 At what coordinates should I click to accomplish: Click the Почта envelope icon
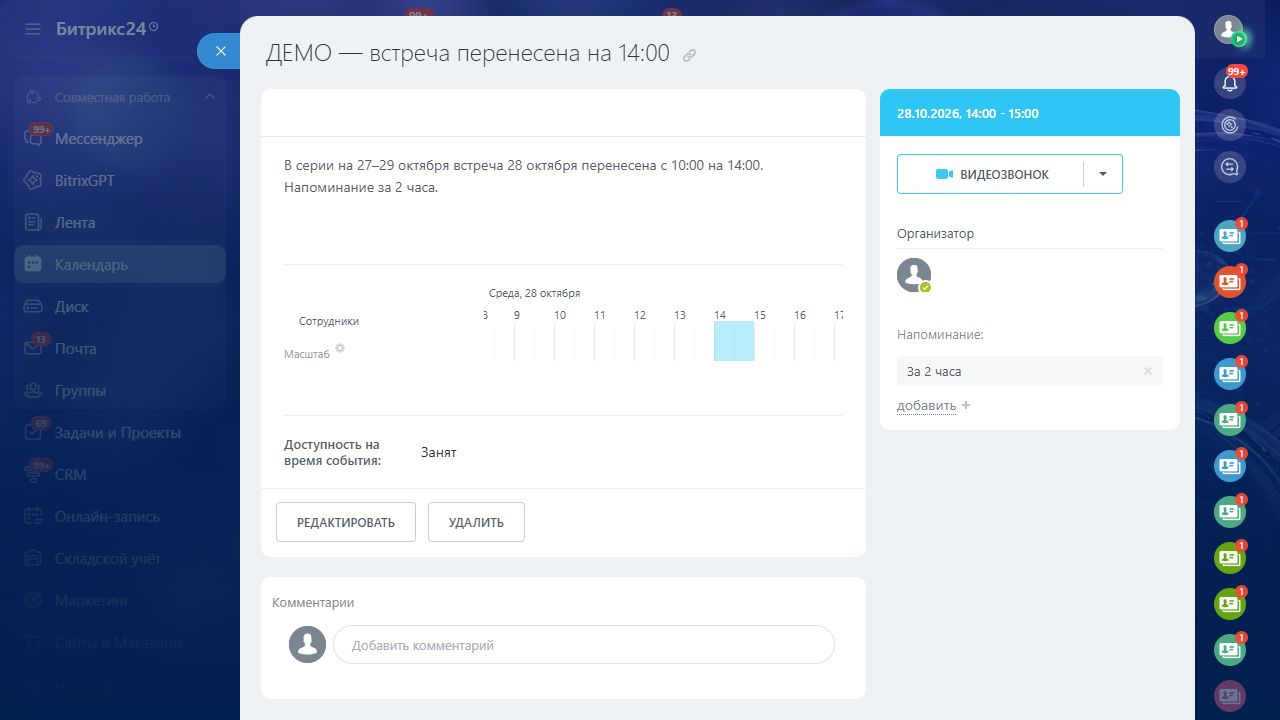click(x=33, y=349)
